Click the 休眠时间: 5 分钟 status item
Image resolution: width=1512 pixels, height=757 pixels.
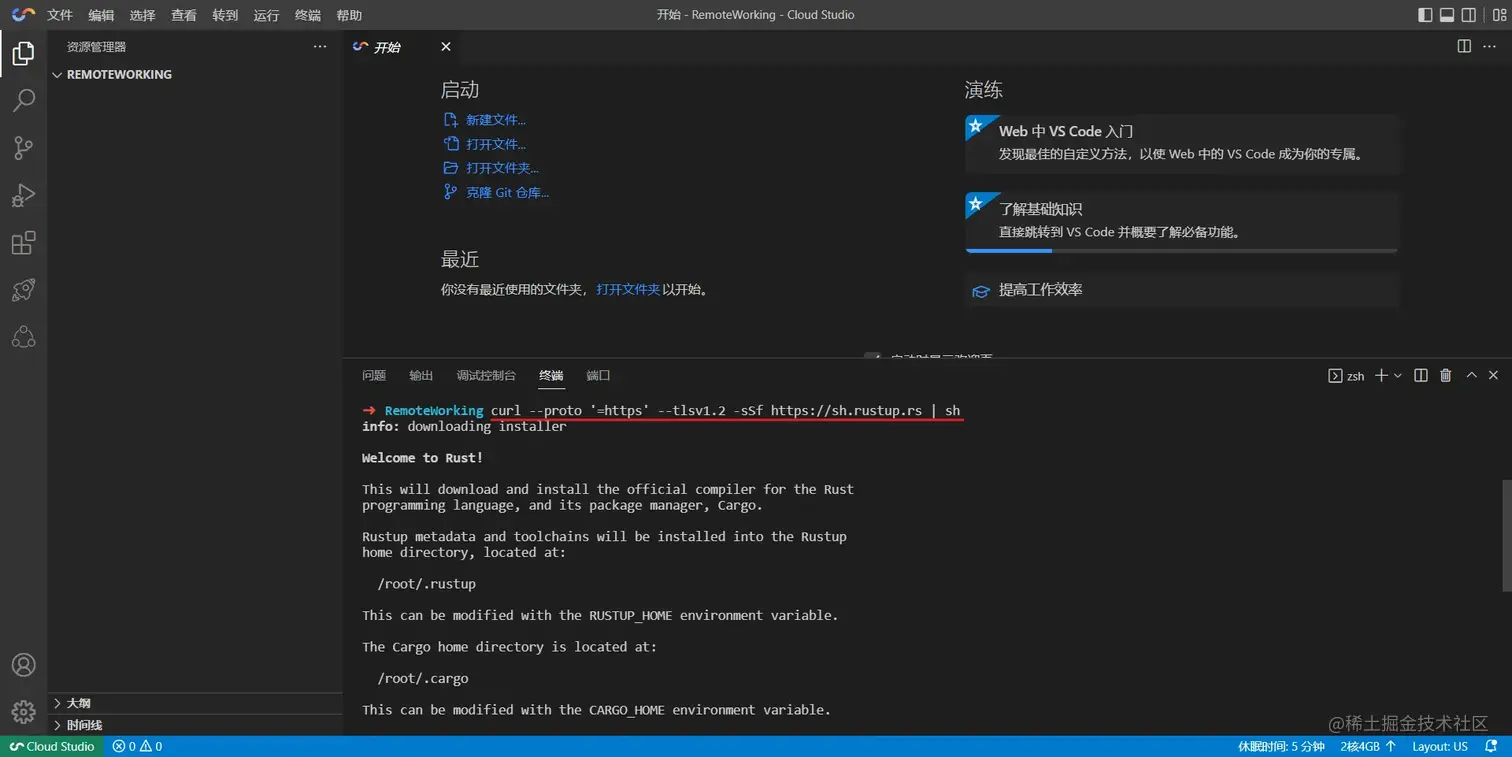[1281, 747]
